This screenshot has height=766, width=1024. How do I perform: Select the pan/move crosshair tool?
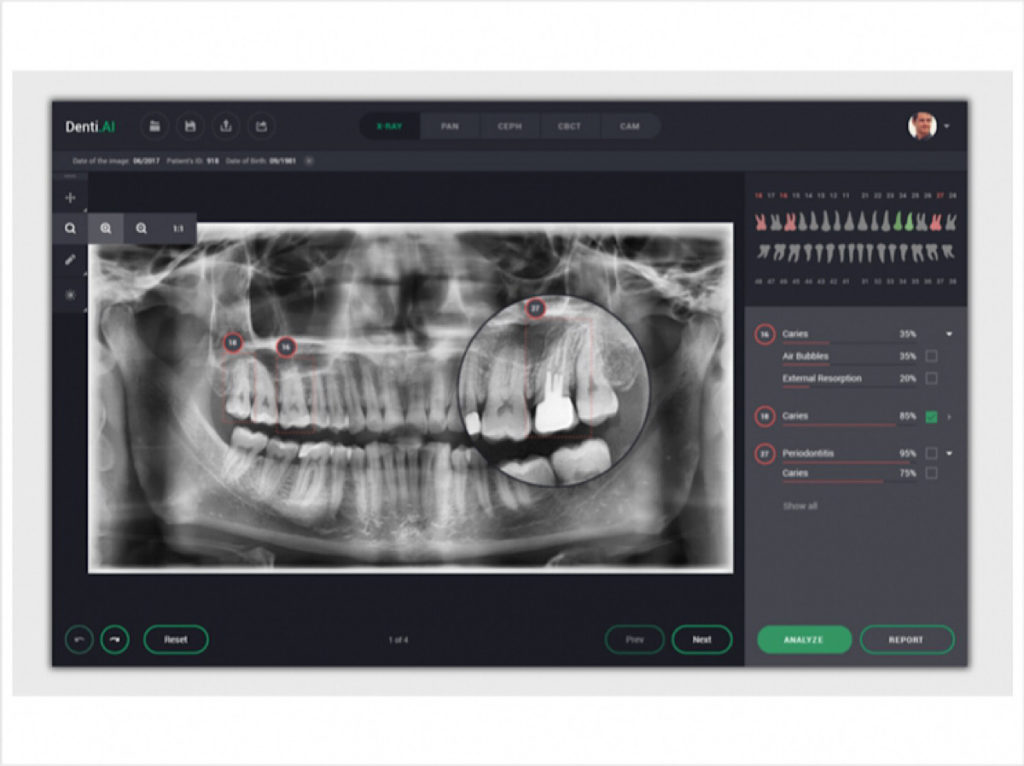(70, 198)
